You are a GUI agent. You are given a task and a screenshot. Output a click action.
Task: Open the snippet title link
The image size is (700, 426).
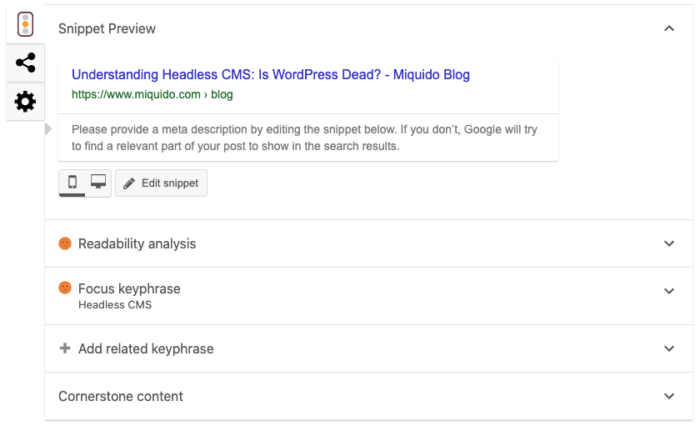pyautogui.click(x=271, y=75)
